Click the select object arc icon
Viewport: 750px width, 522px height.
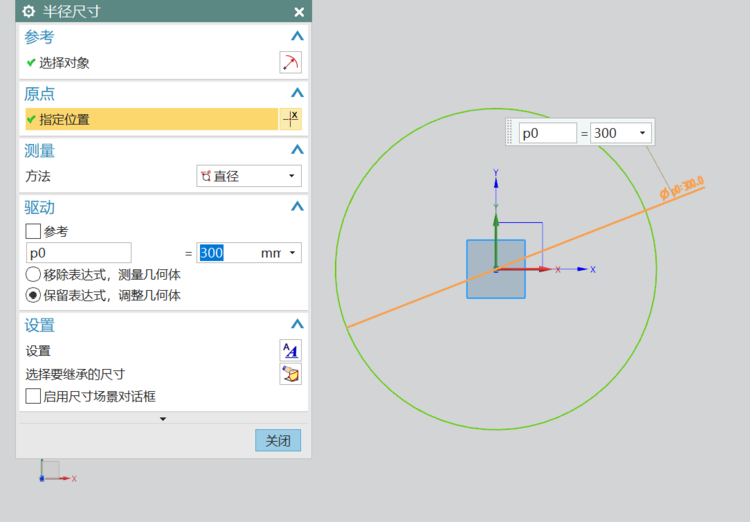(290, 63)
